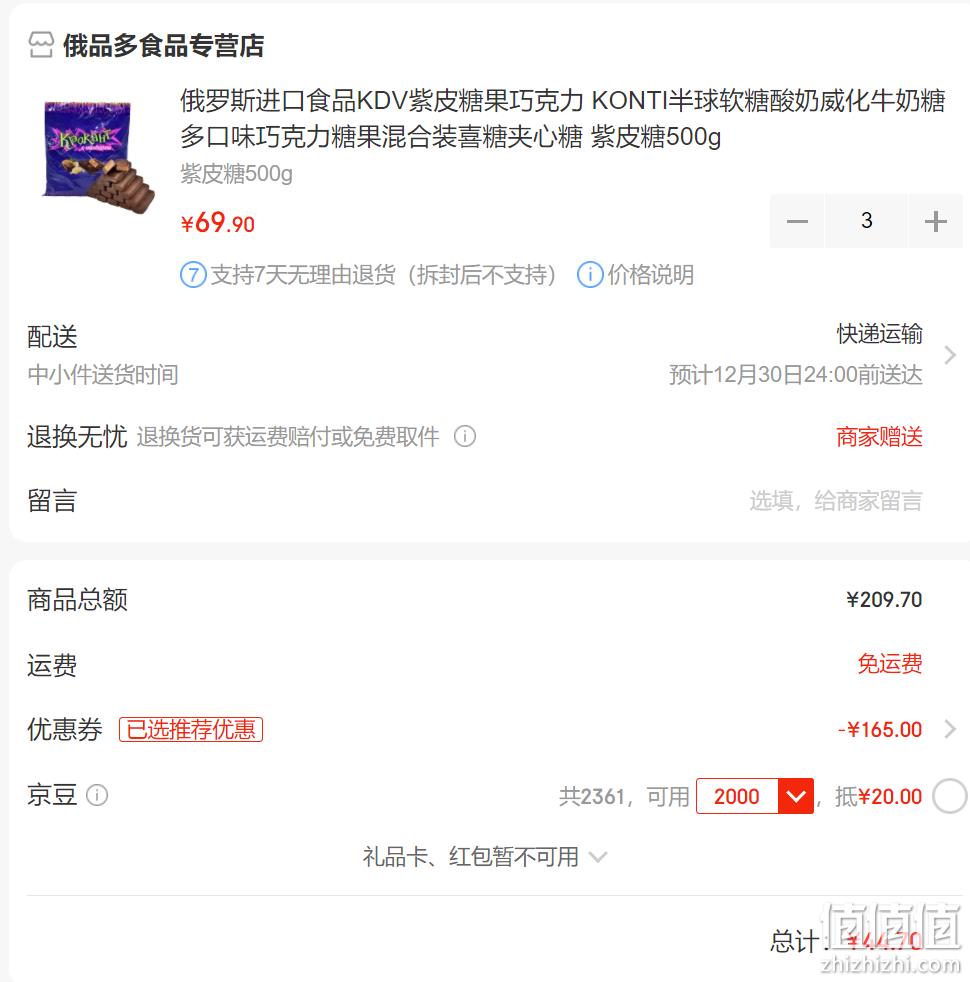Click the 价格说明 info icon

(590, 275)
